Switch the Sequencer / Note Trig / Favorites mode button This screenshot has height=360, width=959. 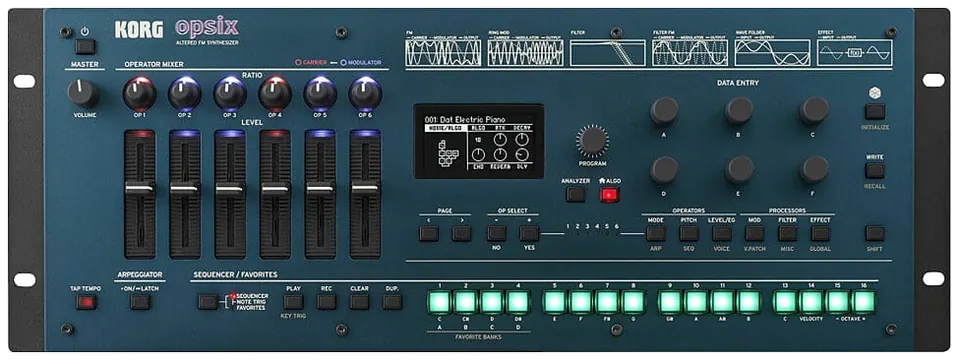pyautogui.click(x=207, y=302)
